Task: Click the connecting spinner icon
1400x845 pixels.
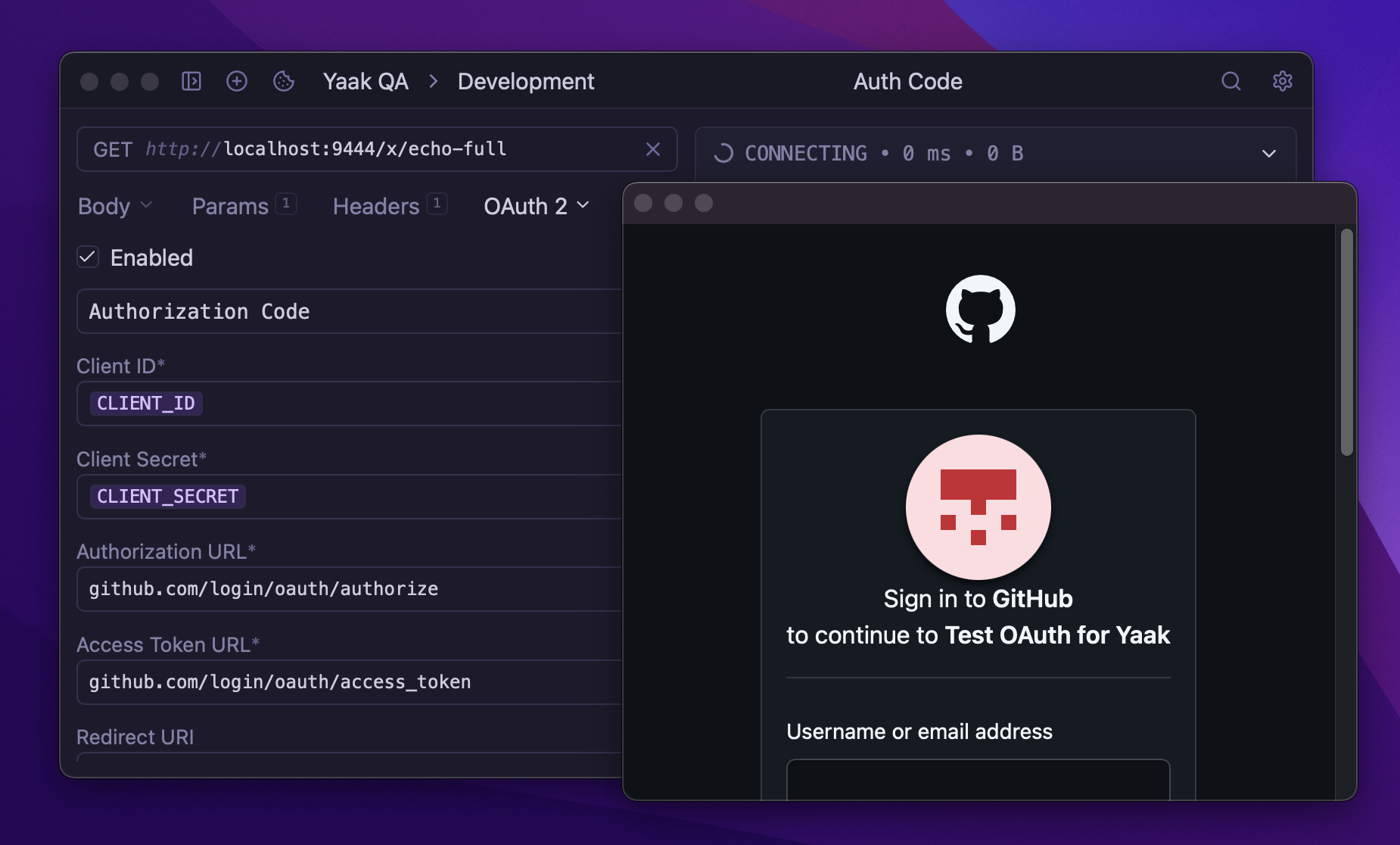Action: coord(723,154)
